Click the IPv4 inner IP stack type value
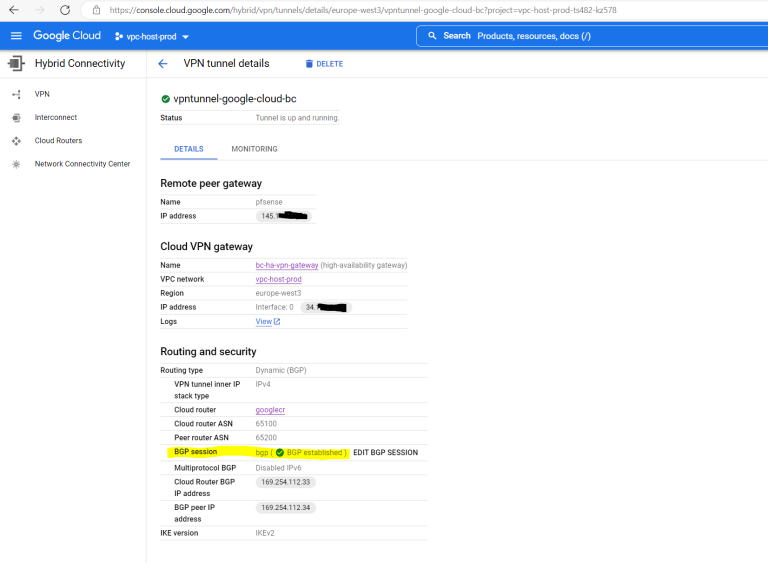 pyautogui.click(x=263, y=384)
